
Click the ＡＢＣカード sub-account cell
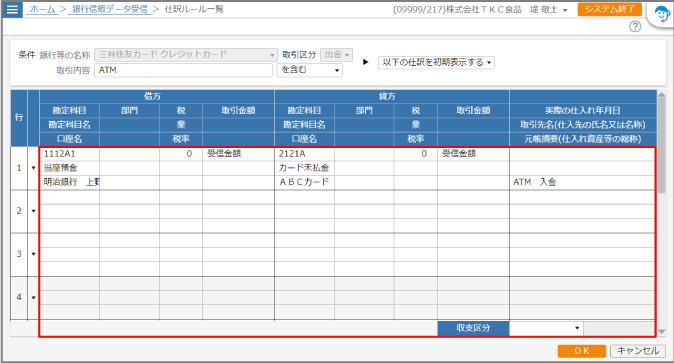click(x=304, y=182)
